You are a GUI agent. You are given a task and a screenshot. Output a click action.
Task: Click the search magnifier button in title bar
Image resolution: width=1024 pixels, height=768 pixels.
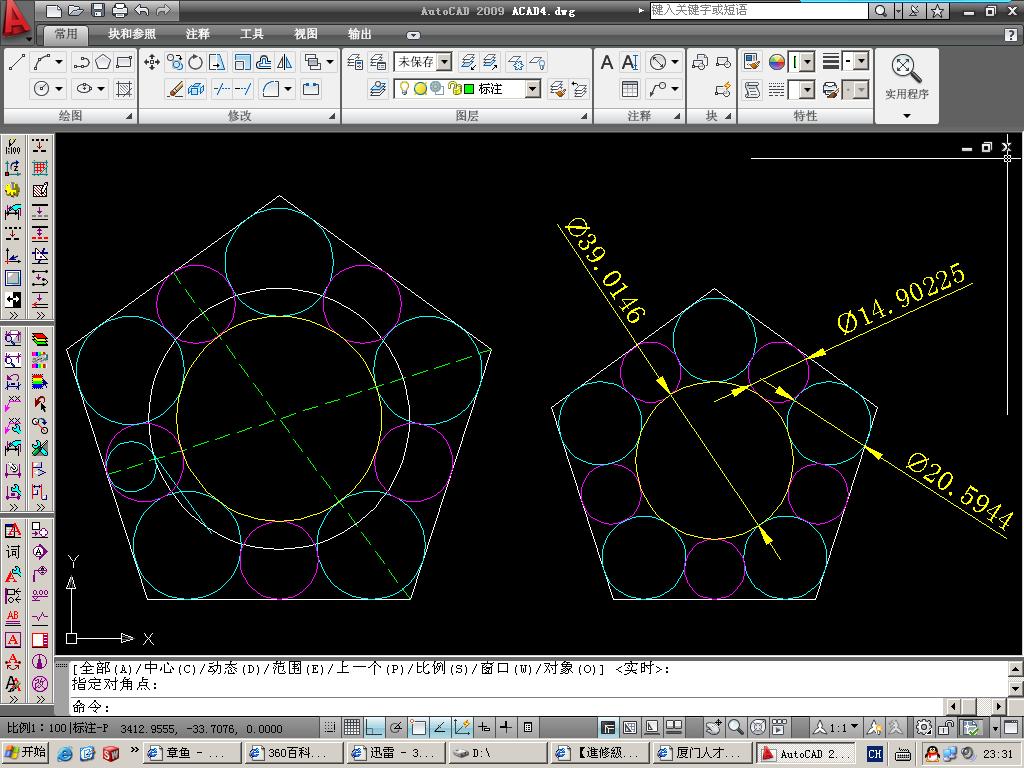tap(880, 10)
